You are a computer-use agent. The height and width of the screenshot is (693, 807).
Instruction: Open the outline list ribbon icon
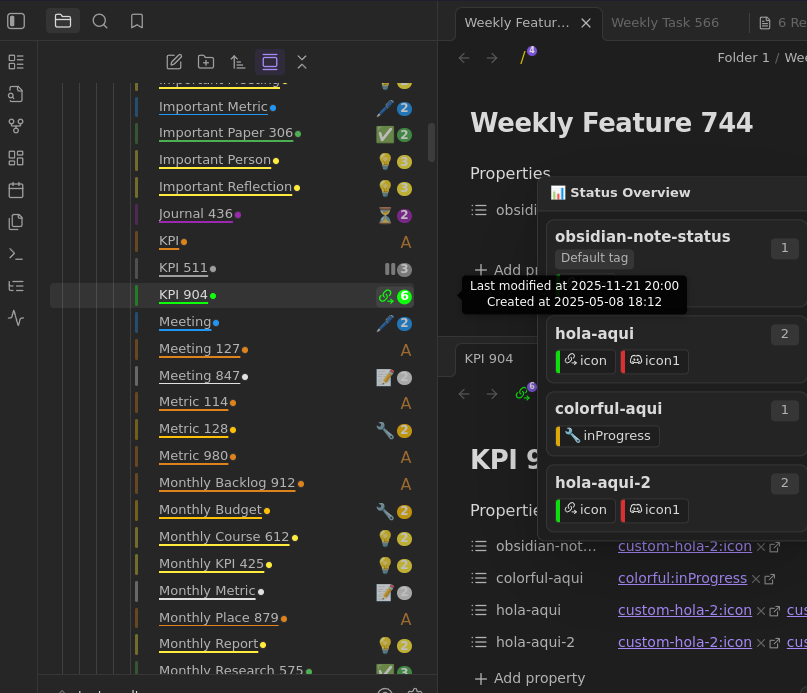point(16,286)
